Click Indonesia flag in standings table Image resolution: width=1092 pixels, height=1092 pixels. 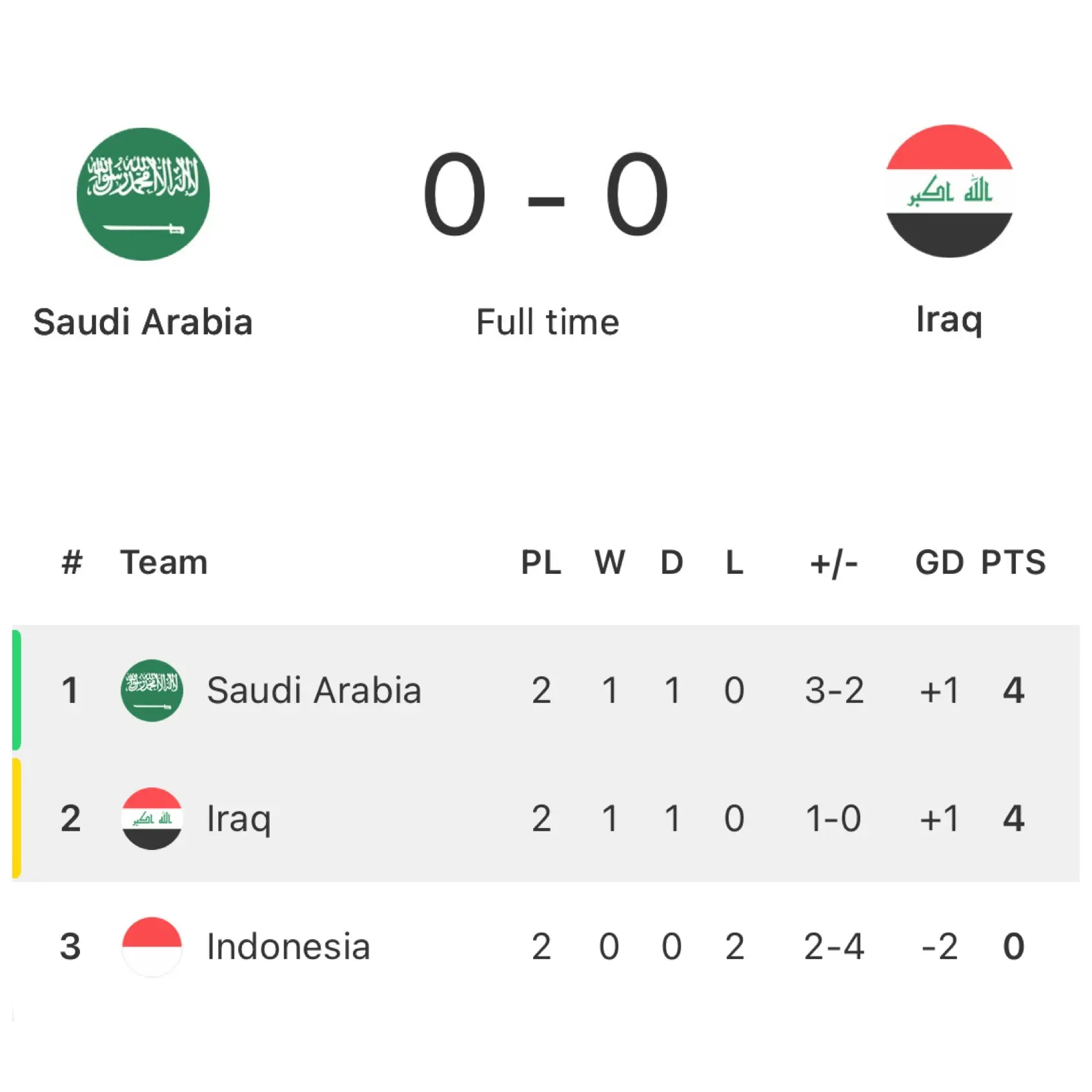(152, 946)
